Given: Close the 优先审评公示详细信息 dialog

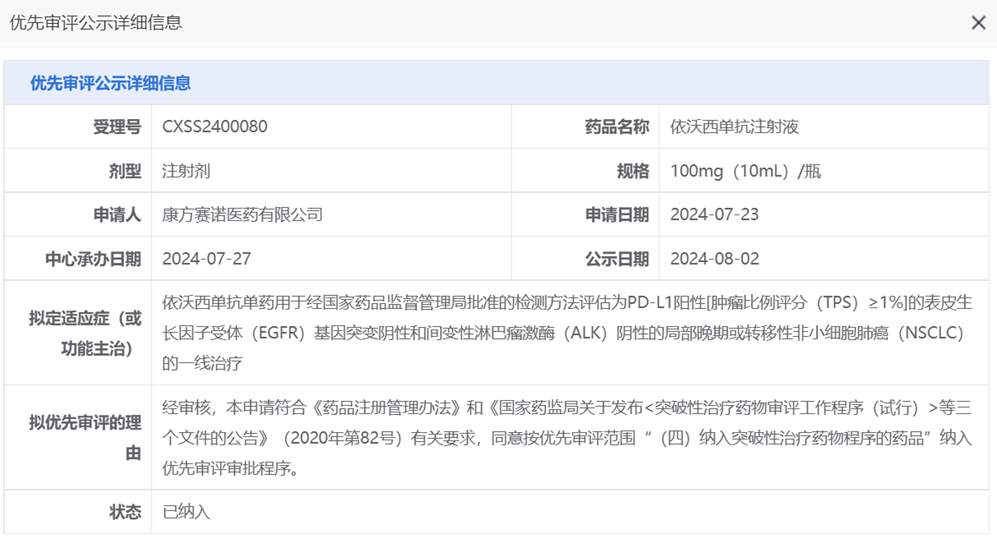Looking at the screenshot, I should click(x=978, y=23).
